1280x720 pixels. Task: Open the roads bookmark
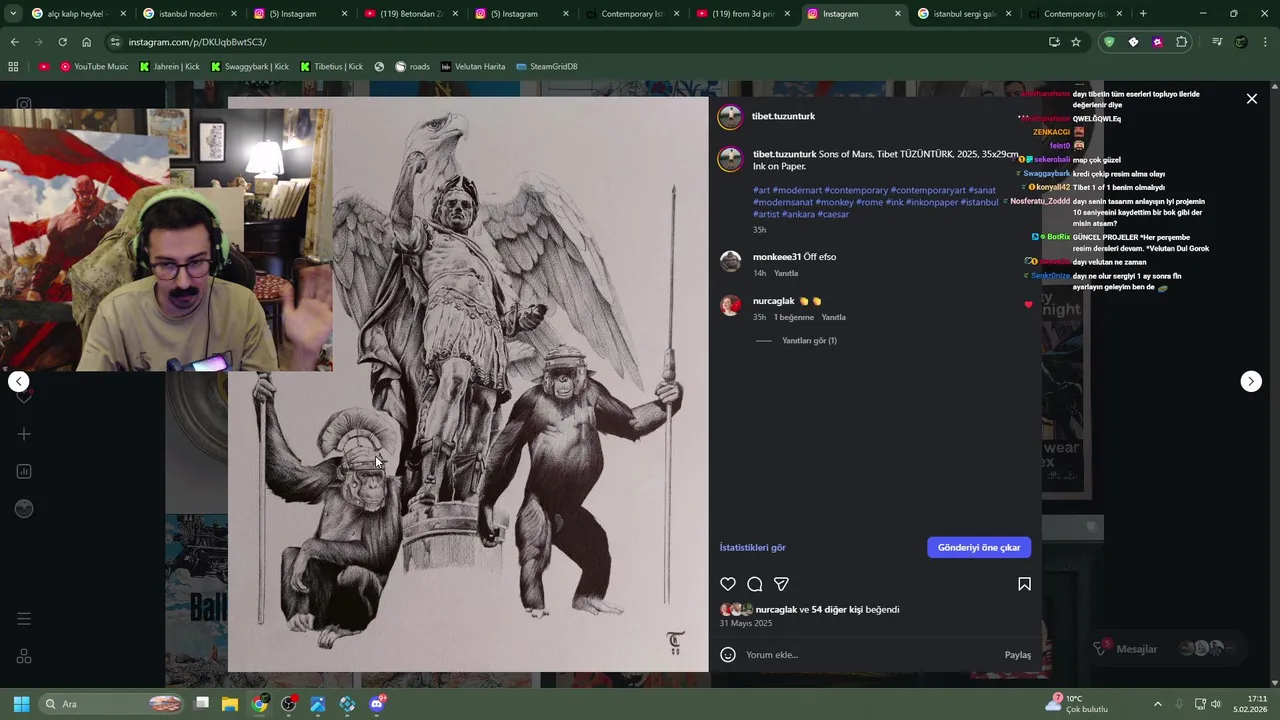412,66
